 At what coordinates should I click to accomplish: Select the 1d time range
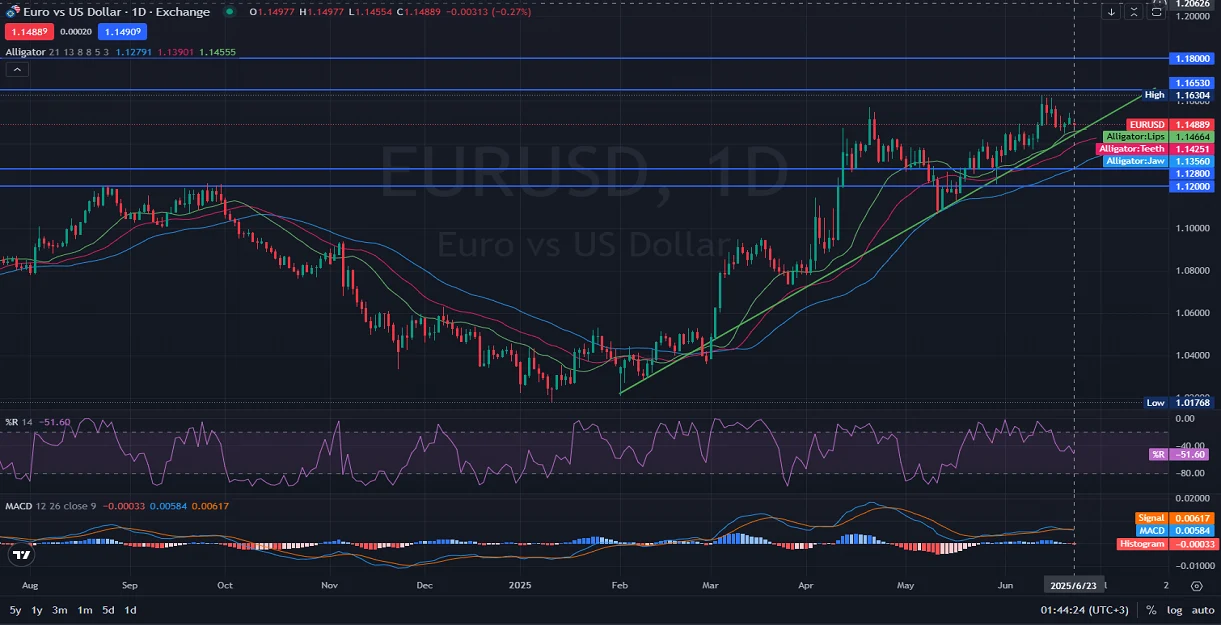click(x=130, y=610)
